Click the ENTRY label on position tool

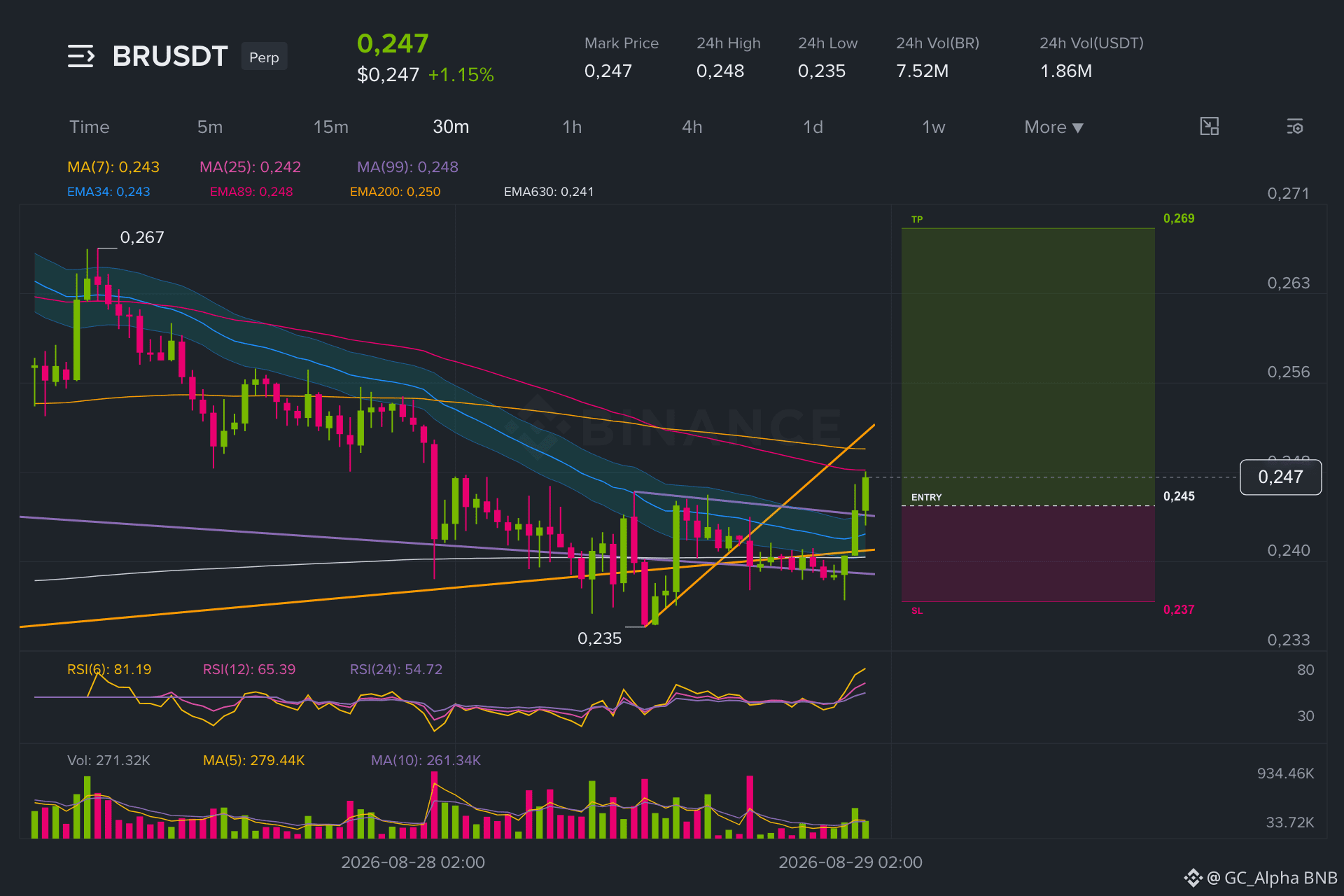926,498
